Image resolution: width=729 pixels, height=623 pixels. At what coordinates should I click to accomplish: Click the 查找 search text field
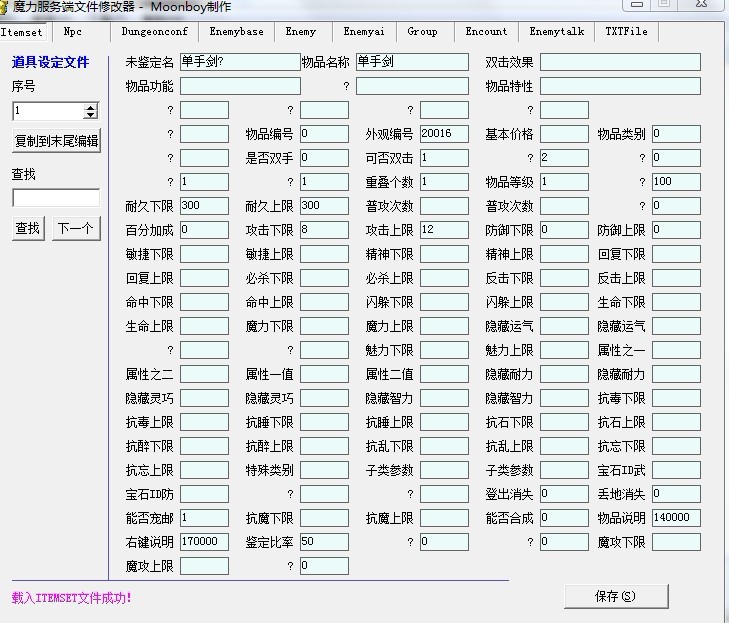click(x=56, y=198)
